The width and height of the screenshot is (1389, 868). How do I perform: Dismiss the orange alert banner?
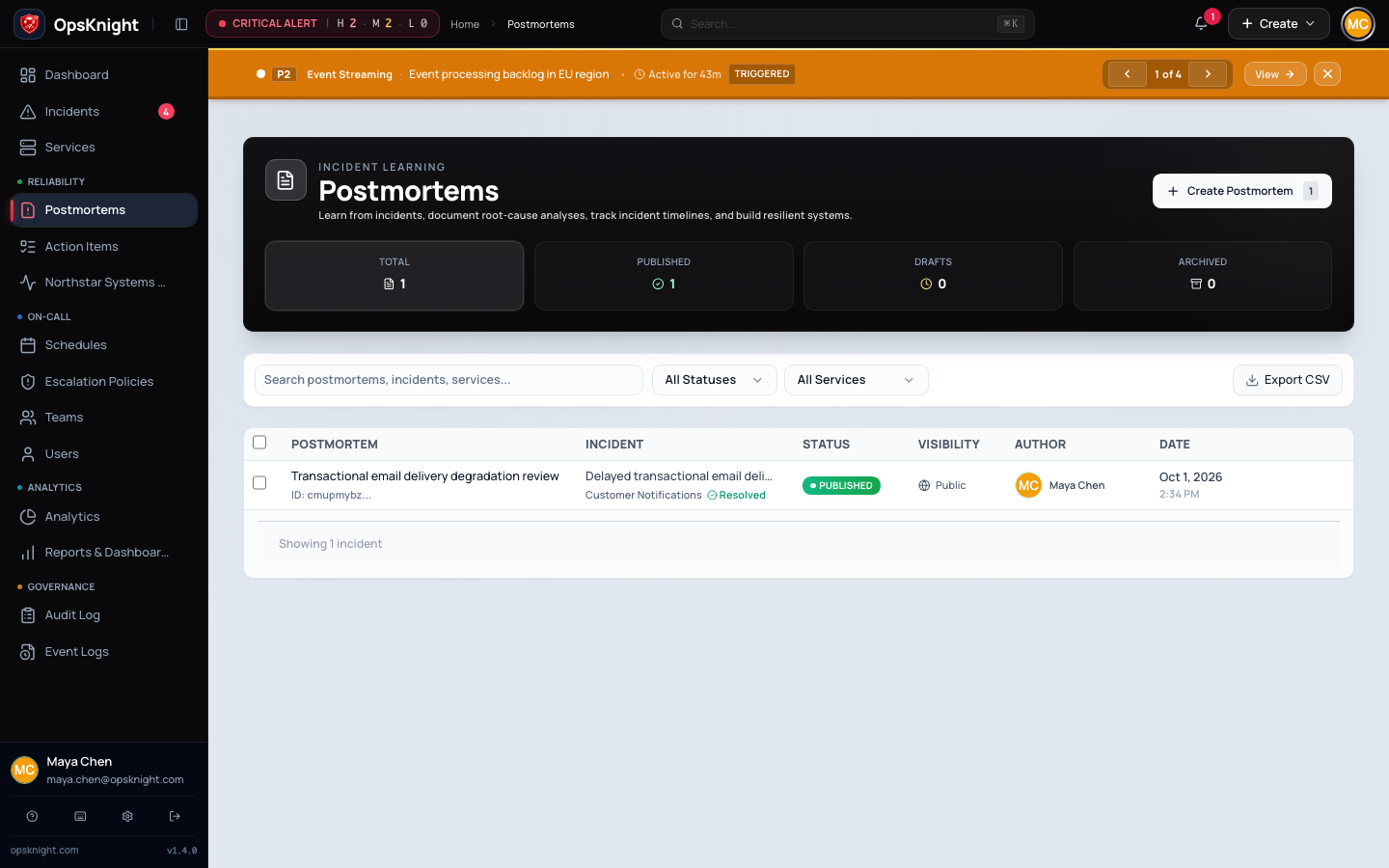tap(1327, 74)
